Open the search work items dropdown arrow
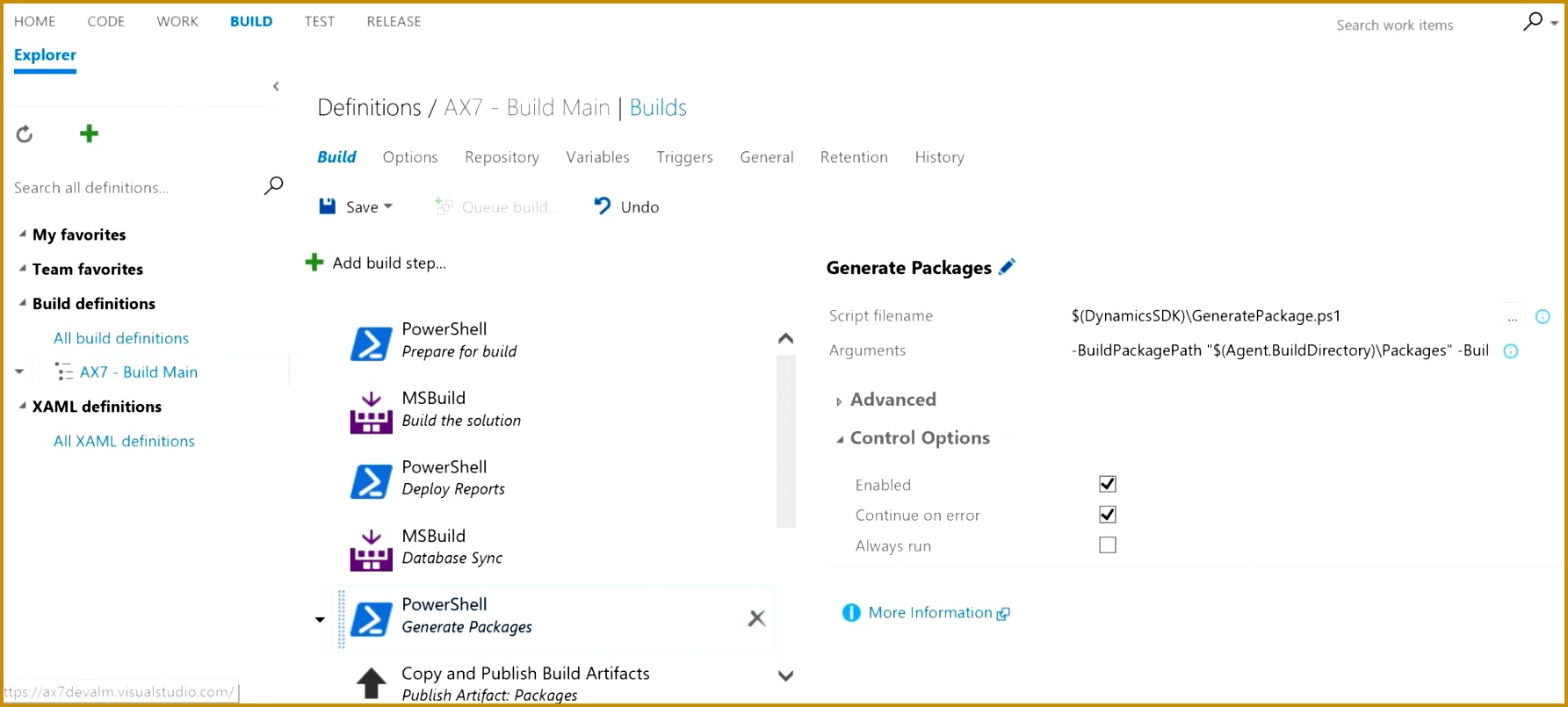 coord(1554,24)
